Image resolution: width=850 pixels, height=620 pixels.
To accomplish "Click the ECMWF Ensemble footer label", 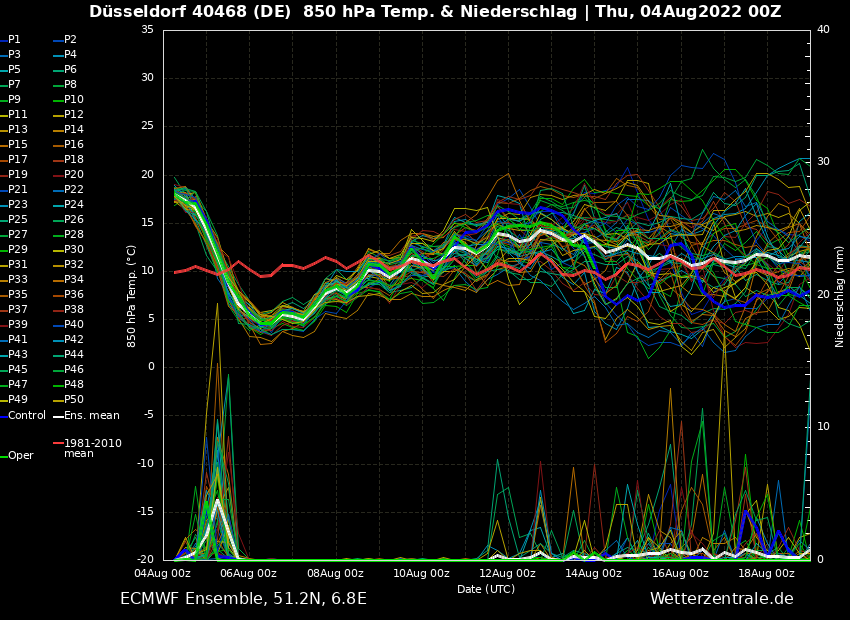I will (x=243, y=599).
